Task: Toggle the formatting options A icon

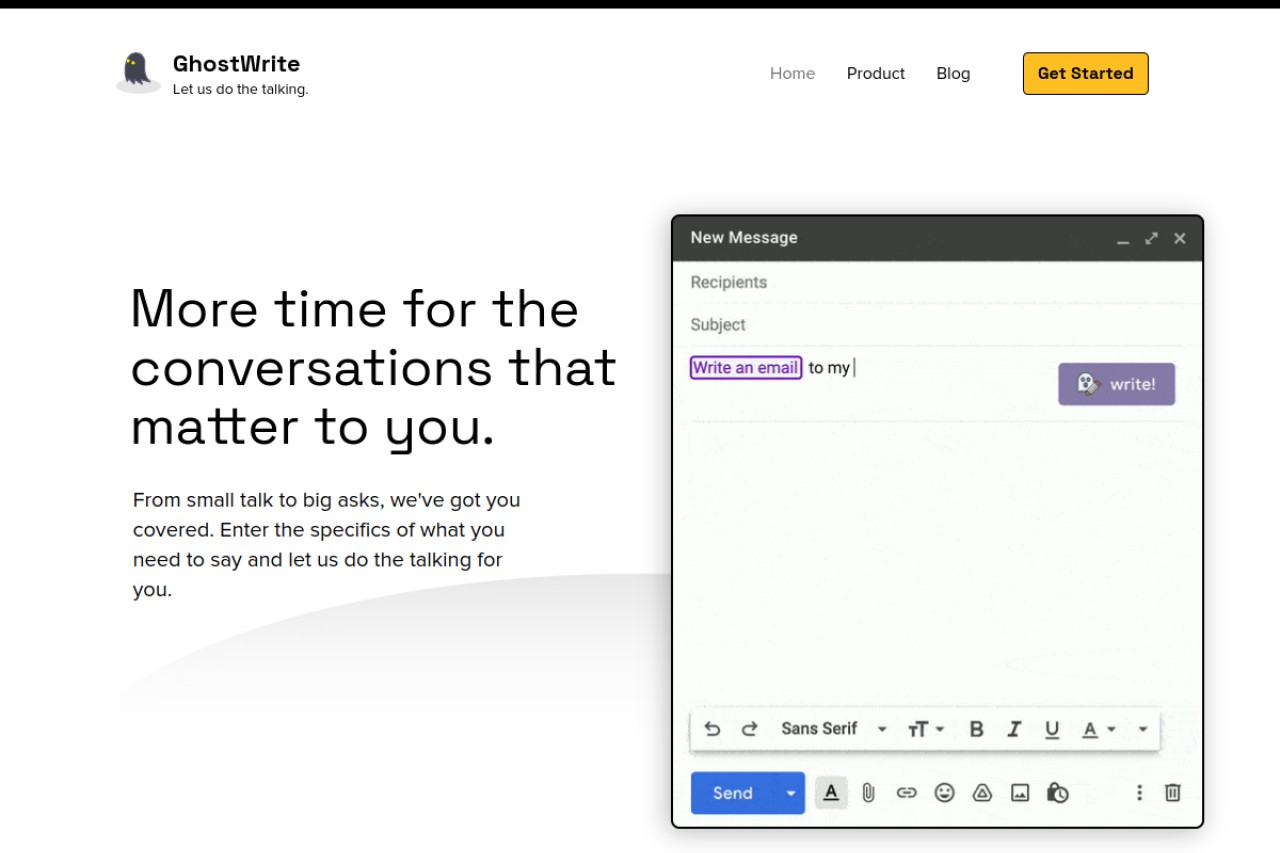Action: click(831, 793)
